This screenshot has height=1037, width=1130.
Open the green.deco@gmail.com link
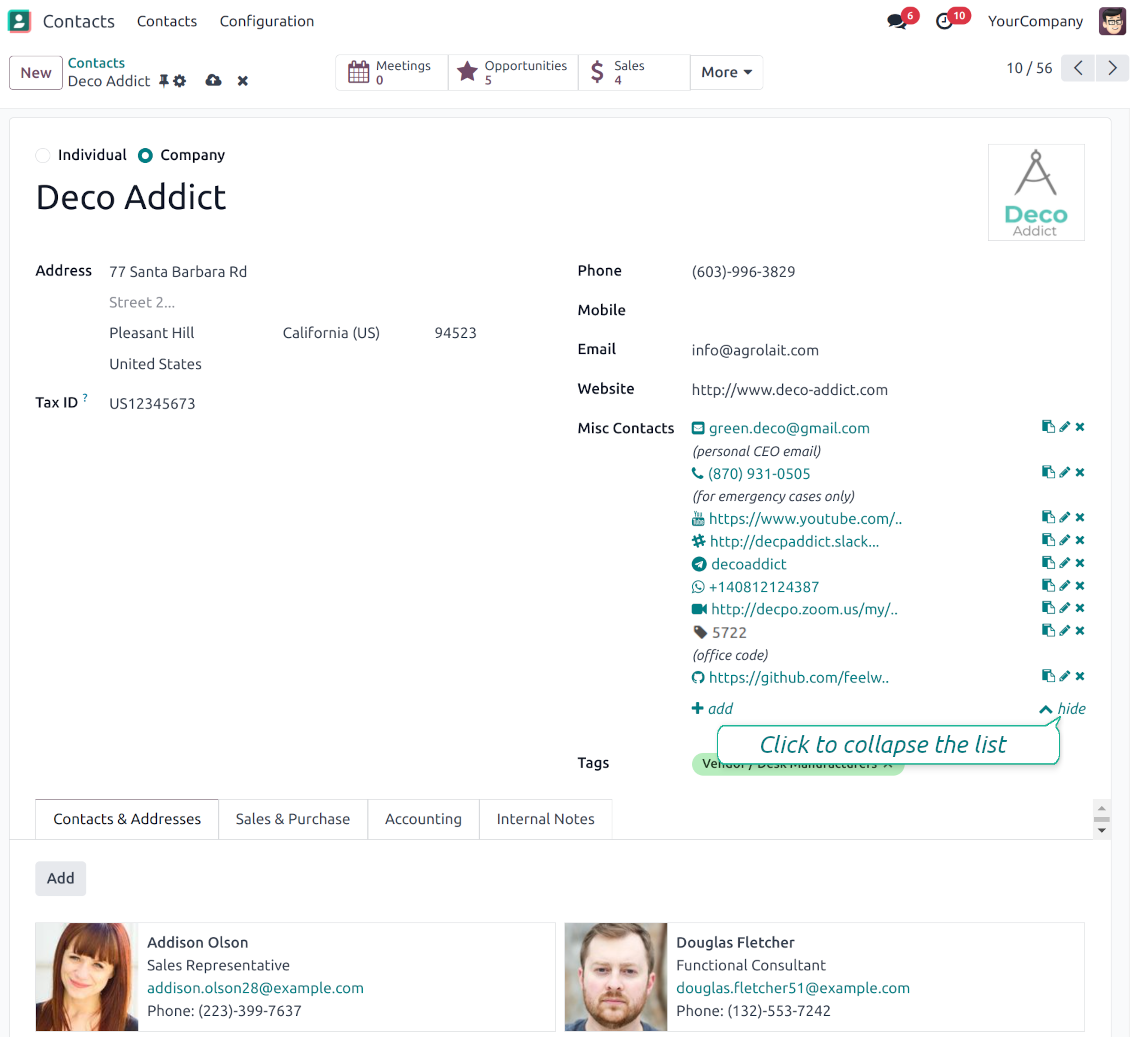click(789, 428)
